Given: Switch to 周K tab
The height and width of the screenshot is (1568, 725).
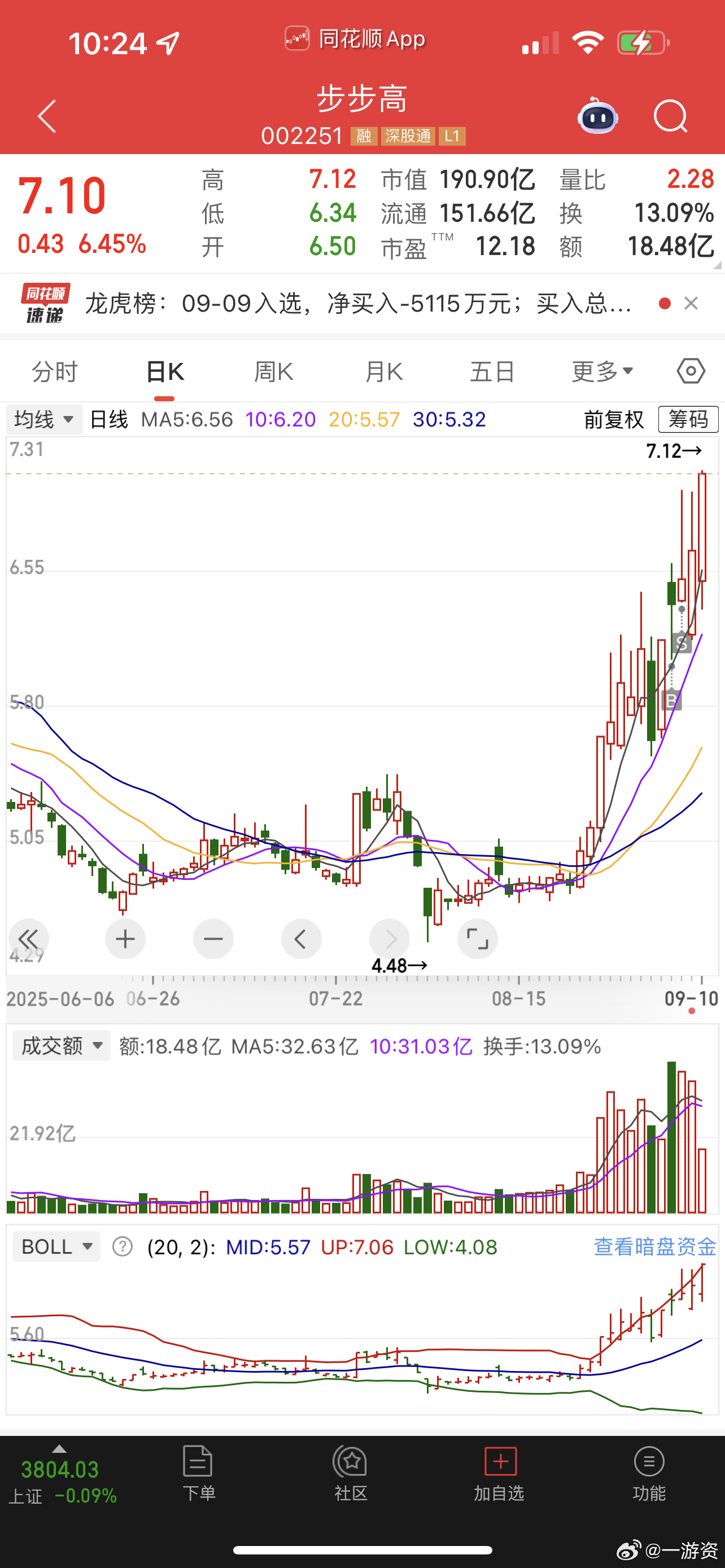Looking at the screenshot, I should (x=274, y=371).
